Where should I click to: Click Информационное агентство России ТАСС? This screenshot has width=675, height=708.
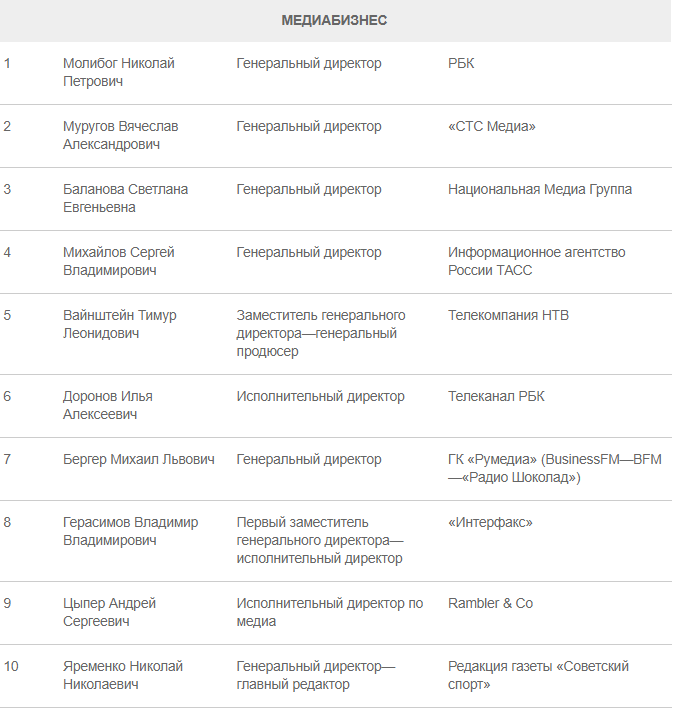tap(536, 261)
